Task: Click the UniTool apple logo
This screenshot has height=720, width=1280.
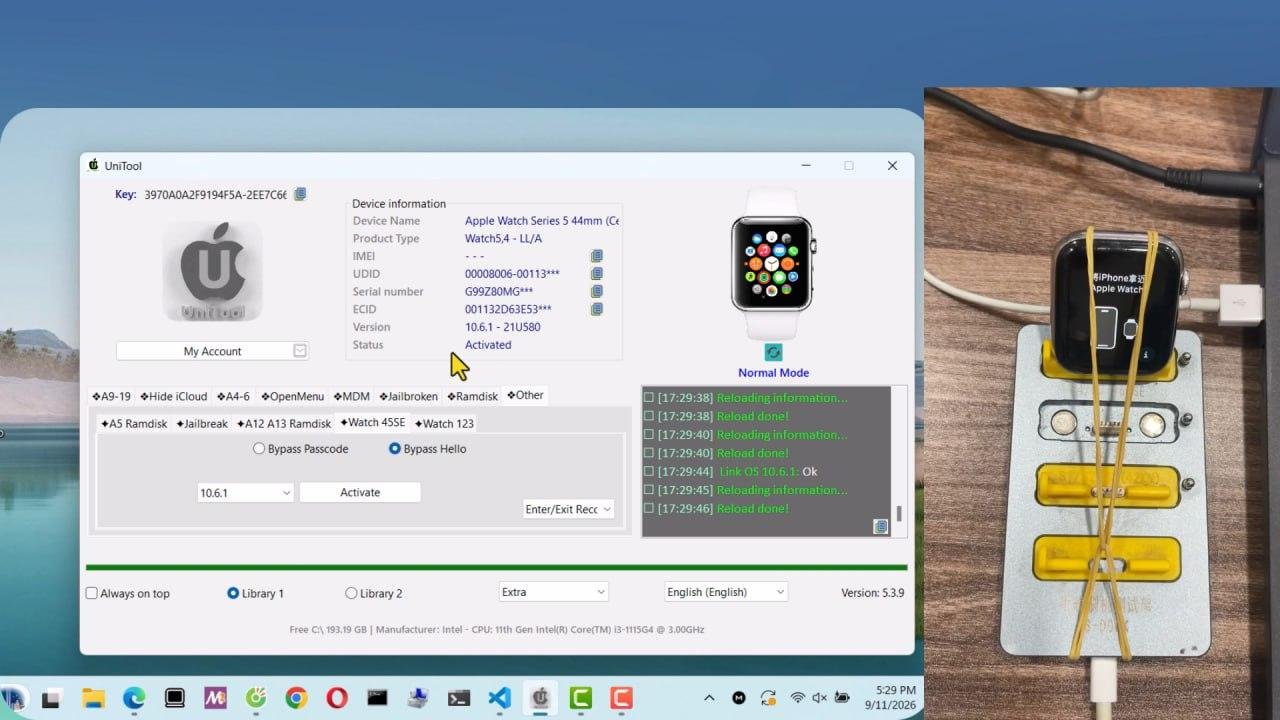Action: click(212, 271)
